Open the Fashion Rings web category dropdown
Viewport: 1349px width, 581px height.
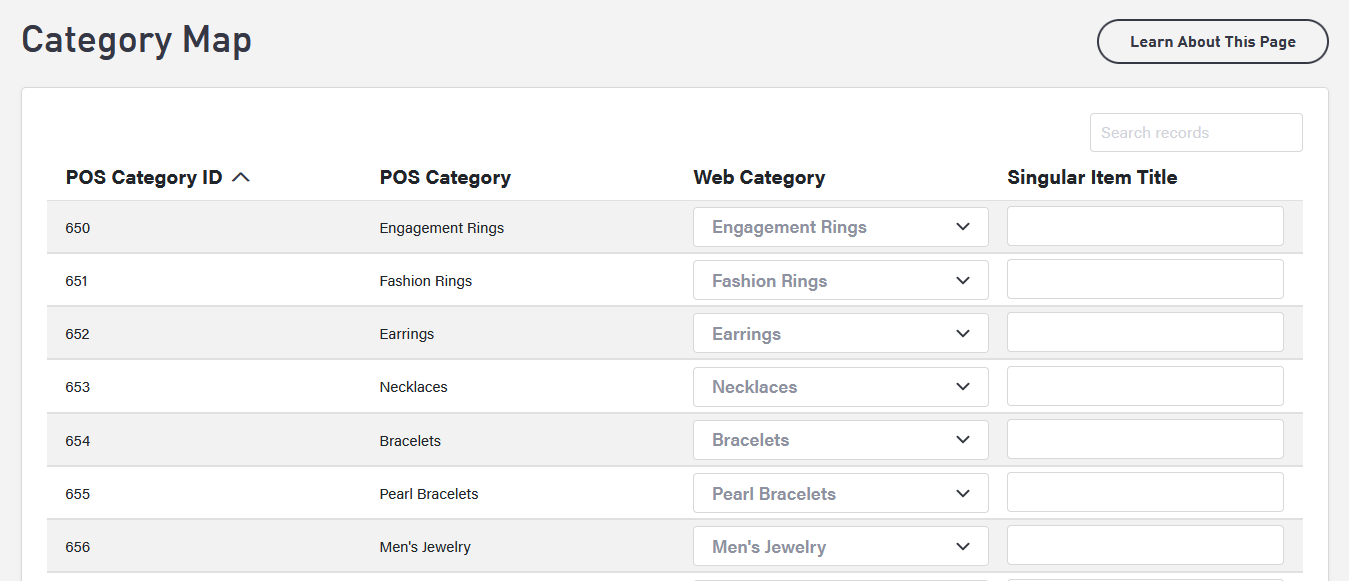[x=840, y=281]
